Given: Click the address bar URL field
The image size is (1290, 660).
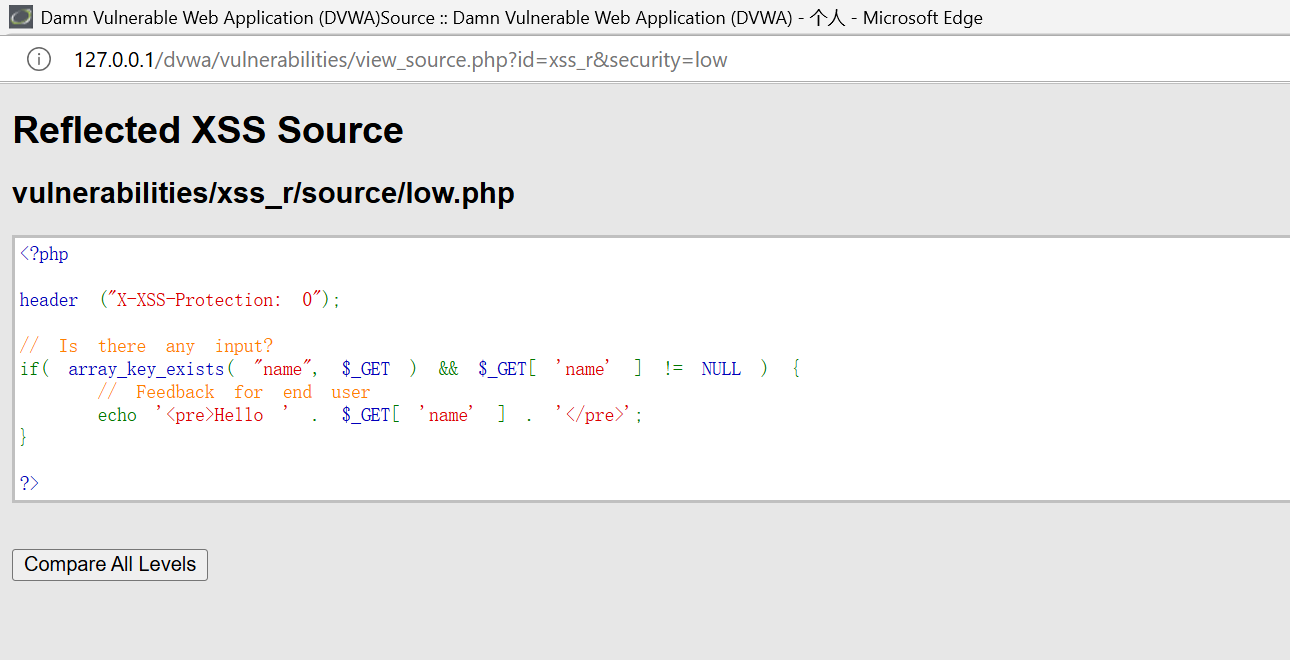Looking at the screenshot, I should pyautogui.click(x=401, y=60).
